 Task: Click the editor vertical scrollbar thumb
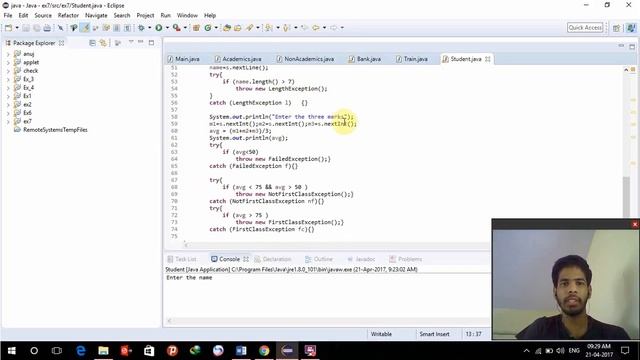pyautogui.click(x=627, y=197)
